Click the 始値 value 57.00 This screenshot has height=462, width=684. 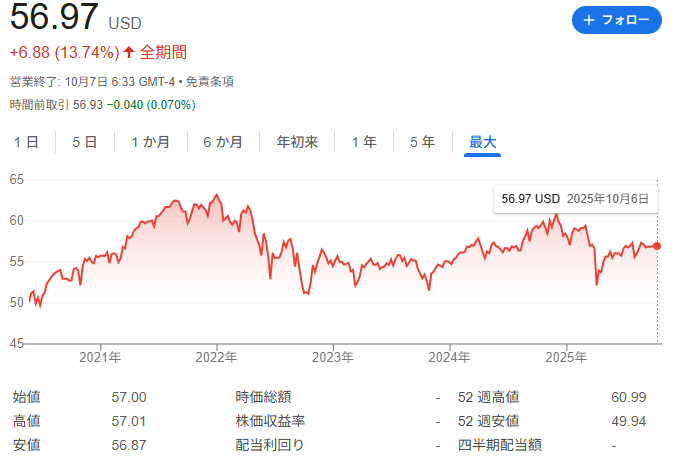pos(129,398)
